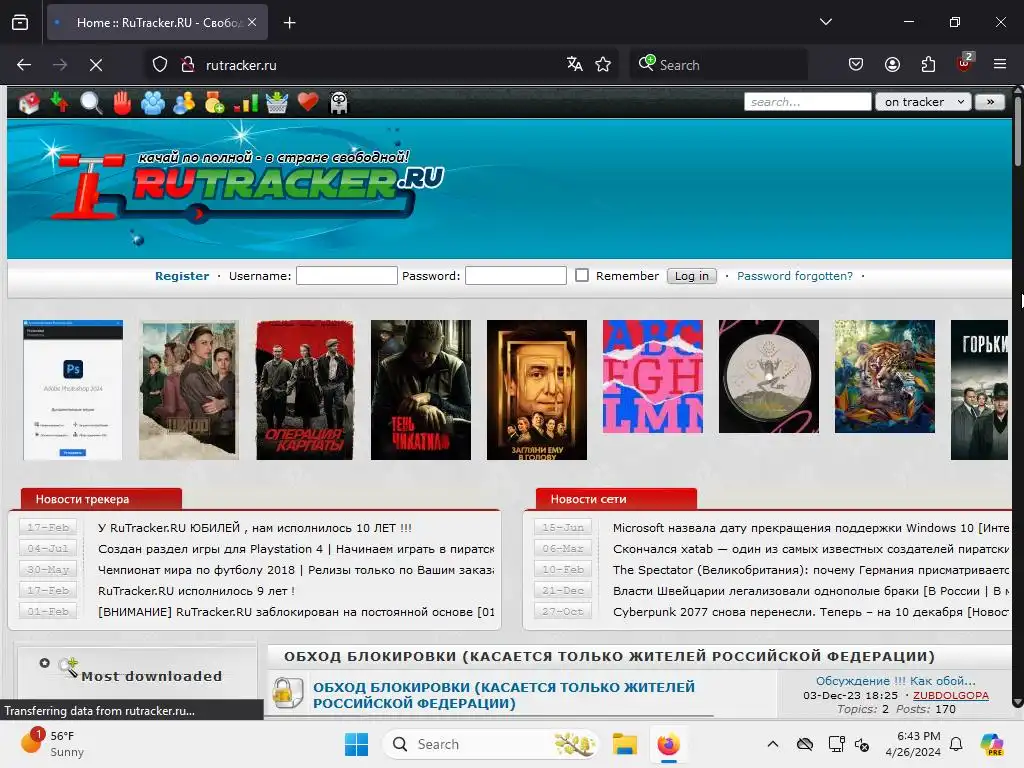
Task: Click the Password input field
Action: 516,276
